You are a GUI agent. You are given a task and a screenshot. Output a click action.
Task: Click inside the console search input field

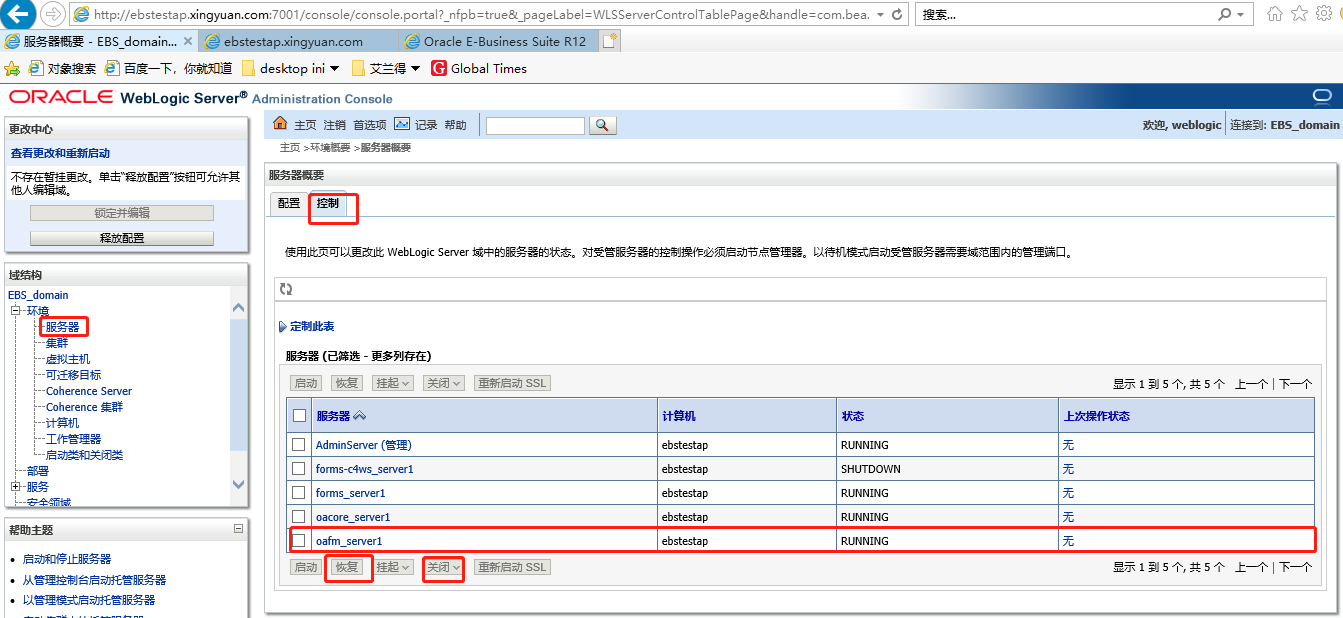[534, 126]
